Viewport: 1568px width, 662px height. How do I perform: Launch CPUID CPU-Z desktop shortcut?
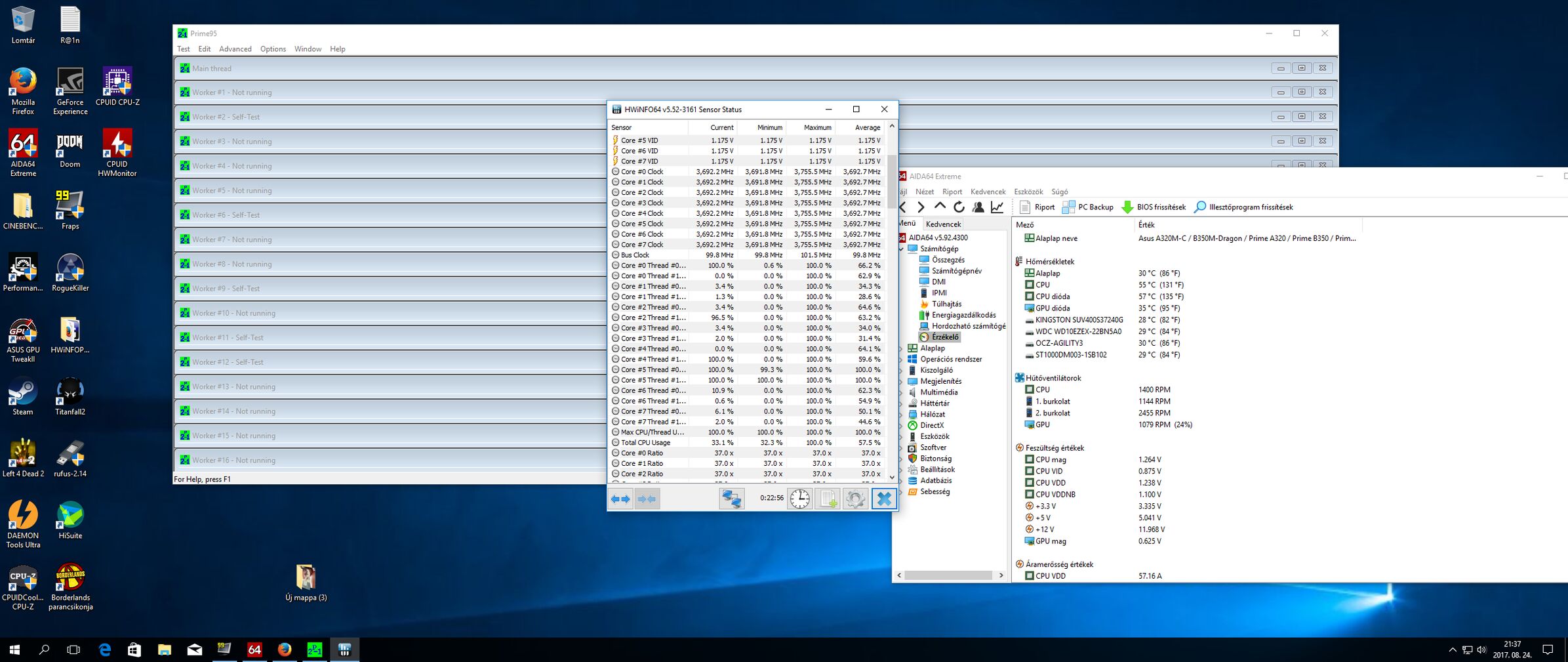pyautogui.click(x=117, y=87)
